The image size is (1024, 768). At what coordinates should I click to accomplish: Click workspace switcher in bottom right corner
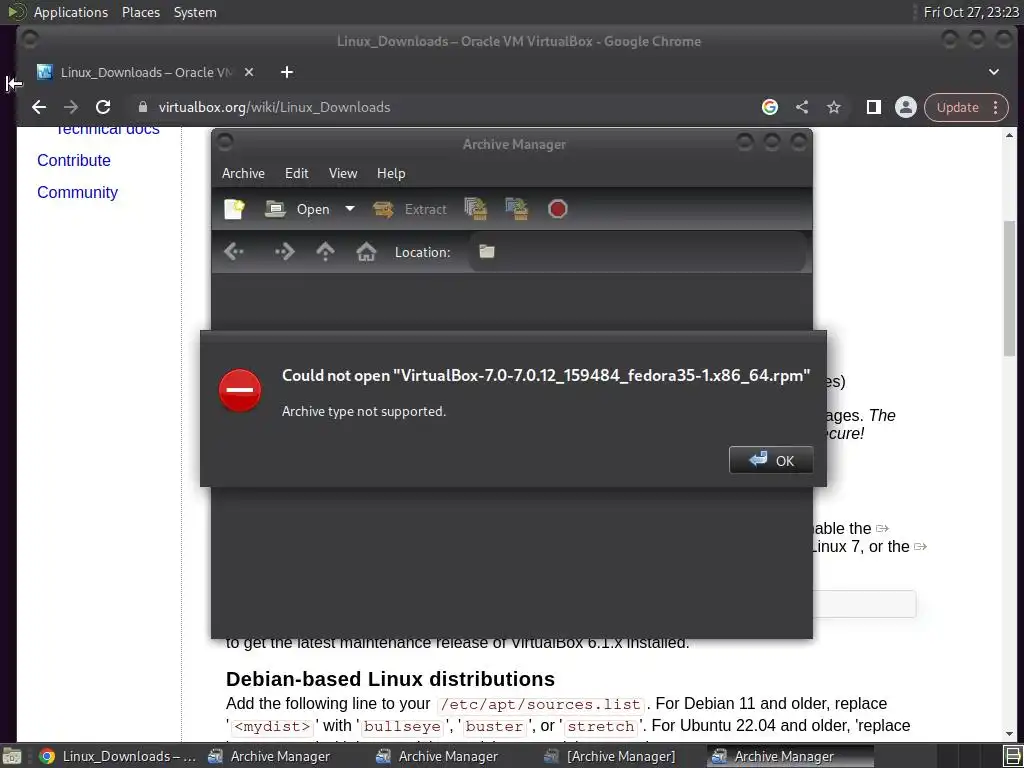click(1013, 757)
